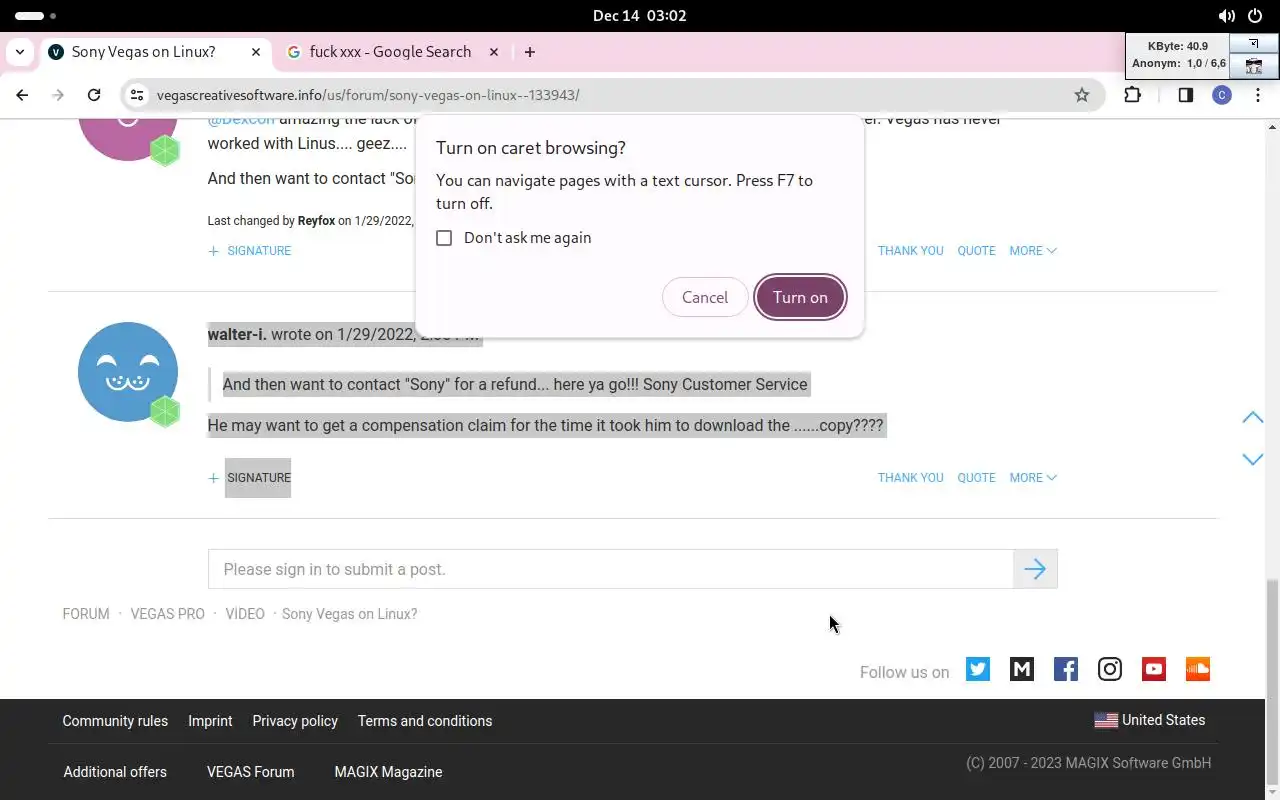Switch to Sony Vegas on Linux tab
Image resolution: width=1280 pixels, height=800 pixels.
tap(143, 52)
